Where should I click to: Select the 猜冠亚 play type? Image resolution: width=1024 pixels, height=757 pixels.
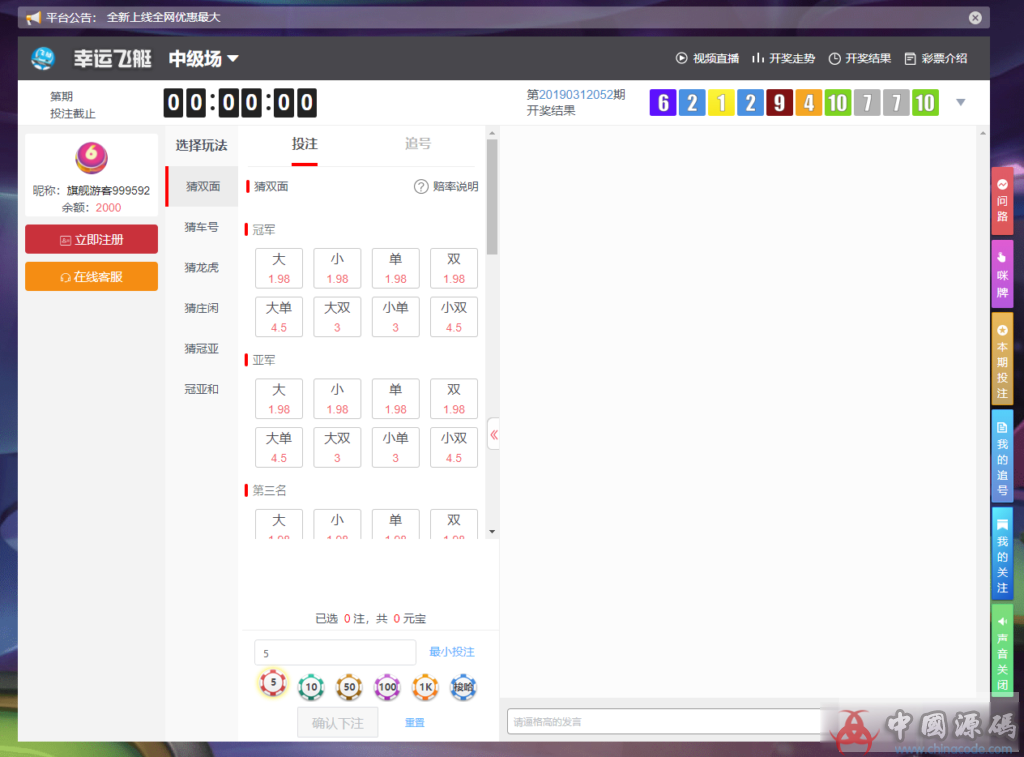tap(201, 349)
